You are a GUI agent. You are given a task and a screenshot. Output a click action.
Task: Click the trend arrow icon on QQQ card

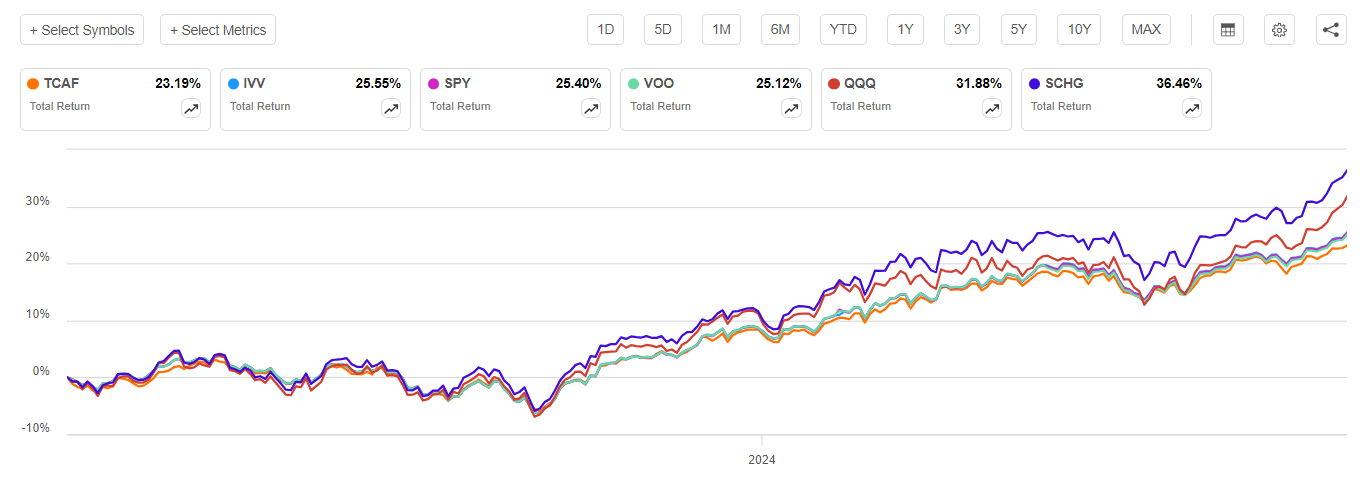[x=992, y=110]
